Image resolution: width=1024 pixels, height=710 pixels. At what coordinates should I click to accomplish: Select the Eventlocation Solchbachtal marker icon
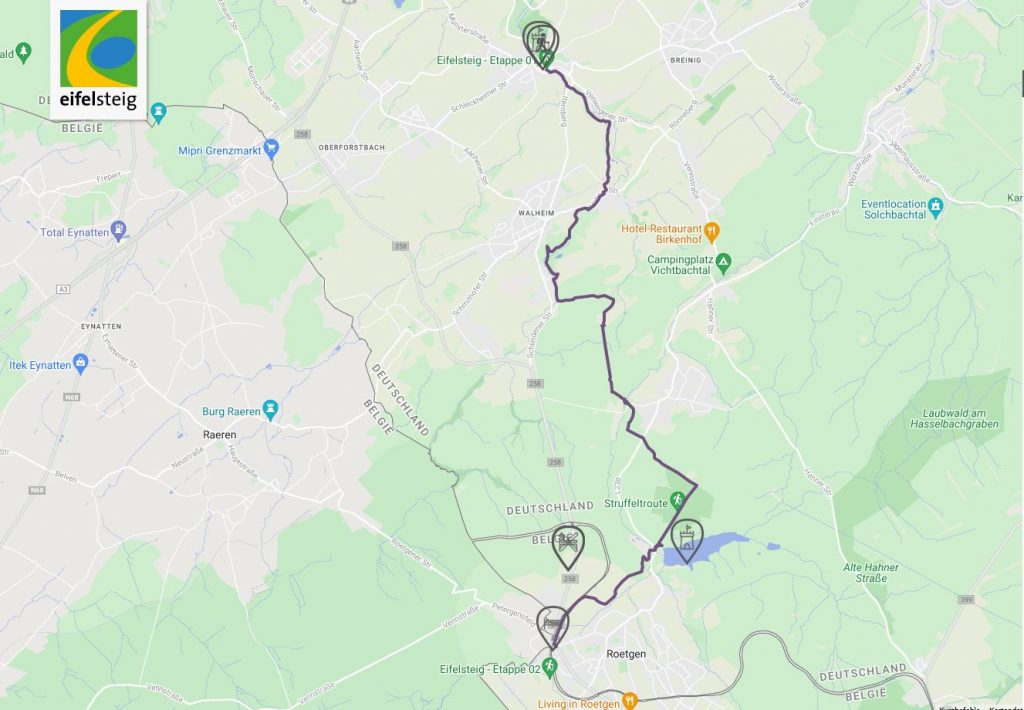point(936,207)
